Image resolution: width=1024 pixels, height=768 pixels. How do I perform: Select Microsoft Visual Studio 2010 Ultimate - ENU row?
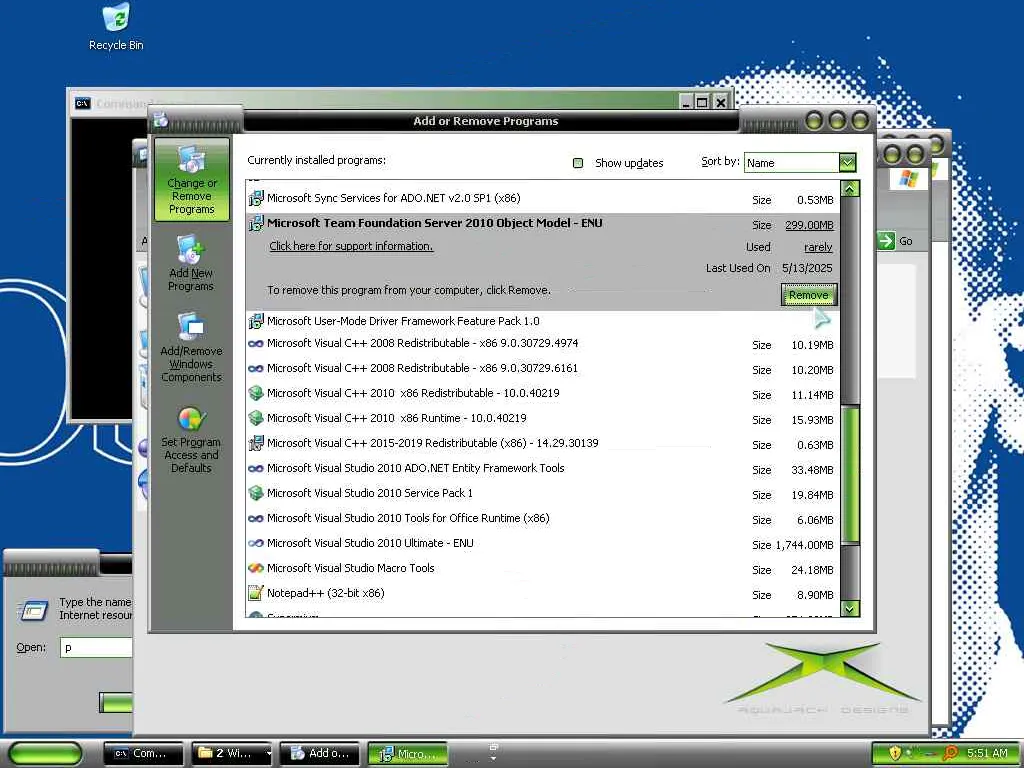543,543
